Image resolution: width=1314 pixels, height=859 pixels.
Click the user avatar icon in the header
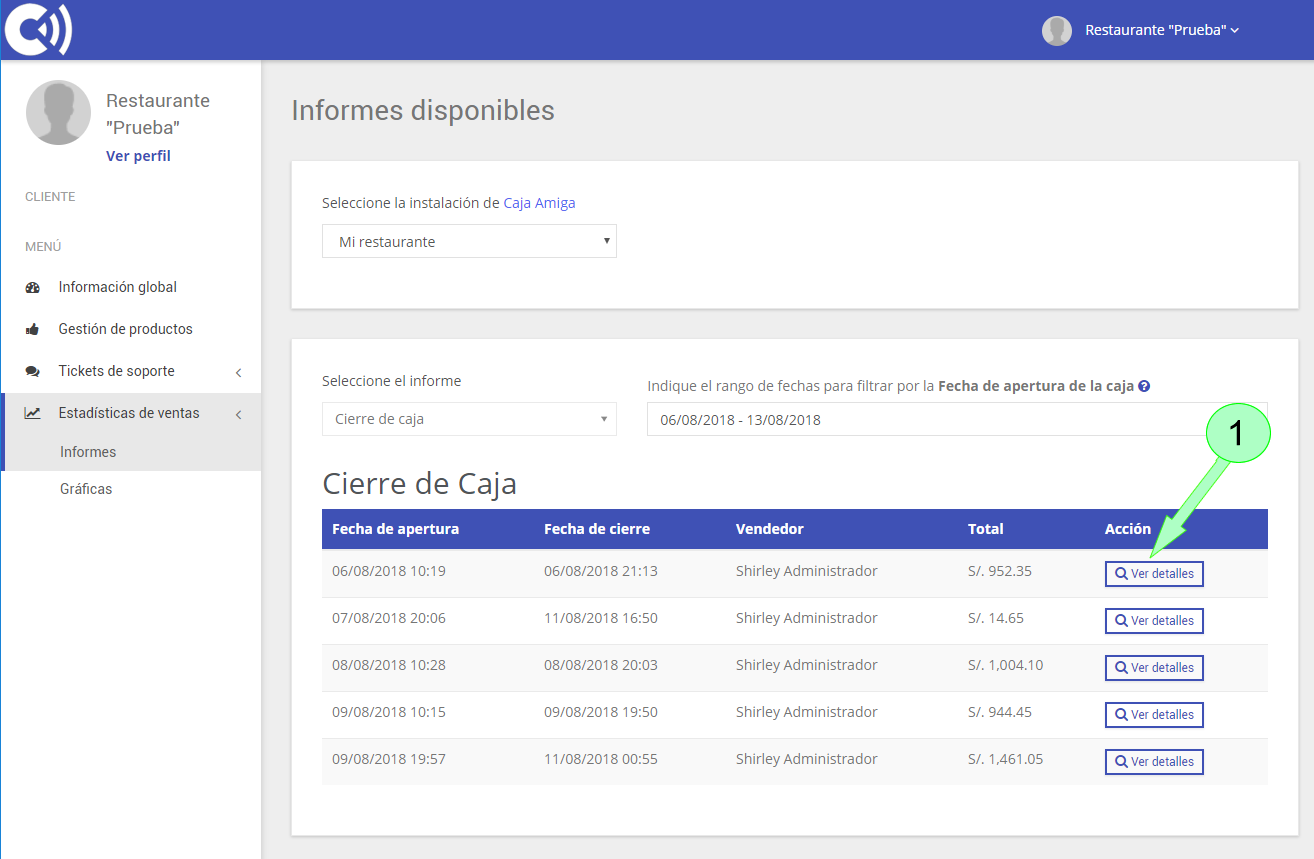pyautogui.click(x=1057, y=30)
